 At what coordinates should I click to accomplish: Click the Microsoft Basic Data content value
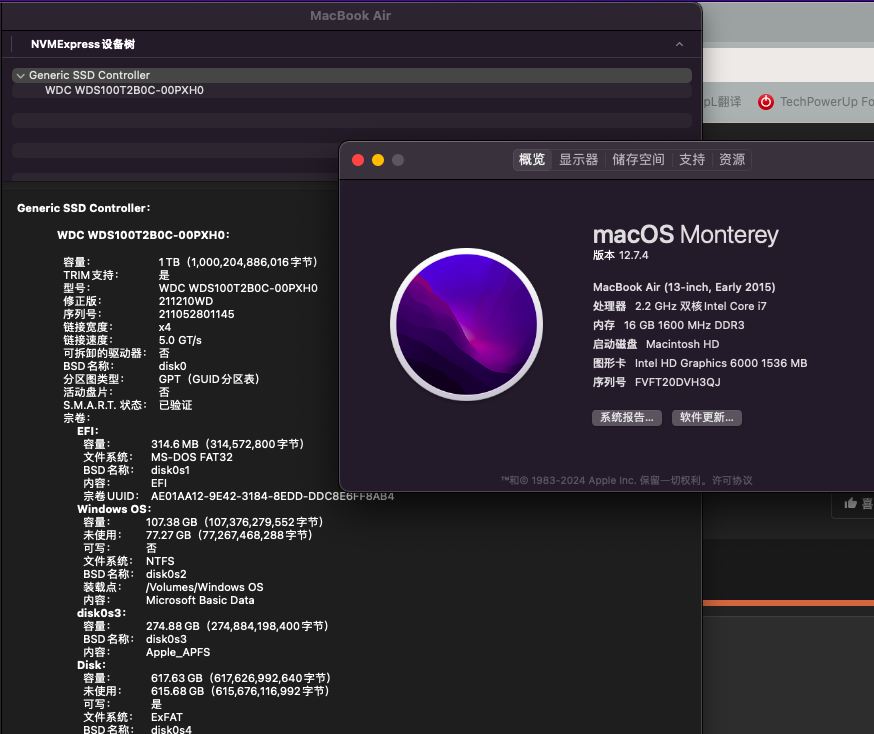pos(200,600)
